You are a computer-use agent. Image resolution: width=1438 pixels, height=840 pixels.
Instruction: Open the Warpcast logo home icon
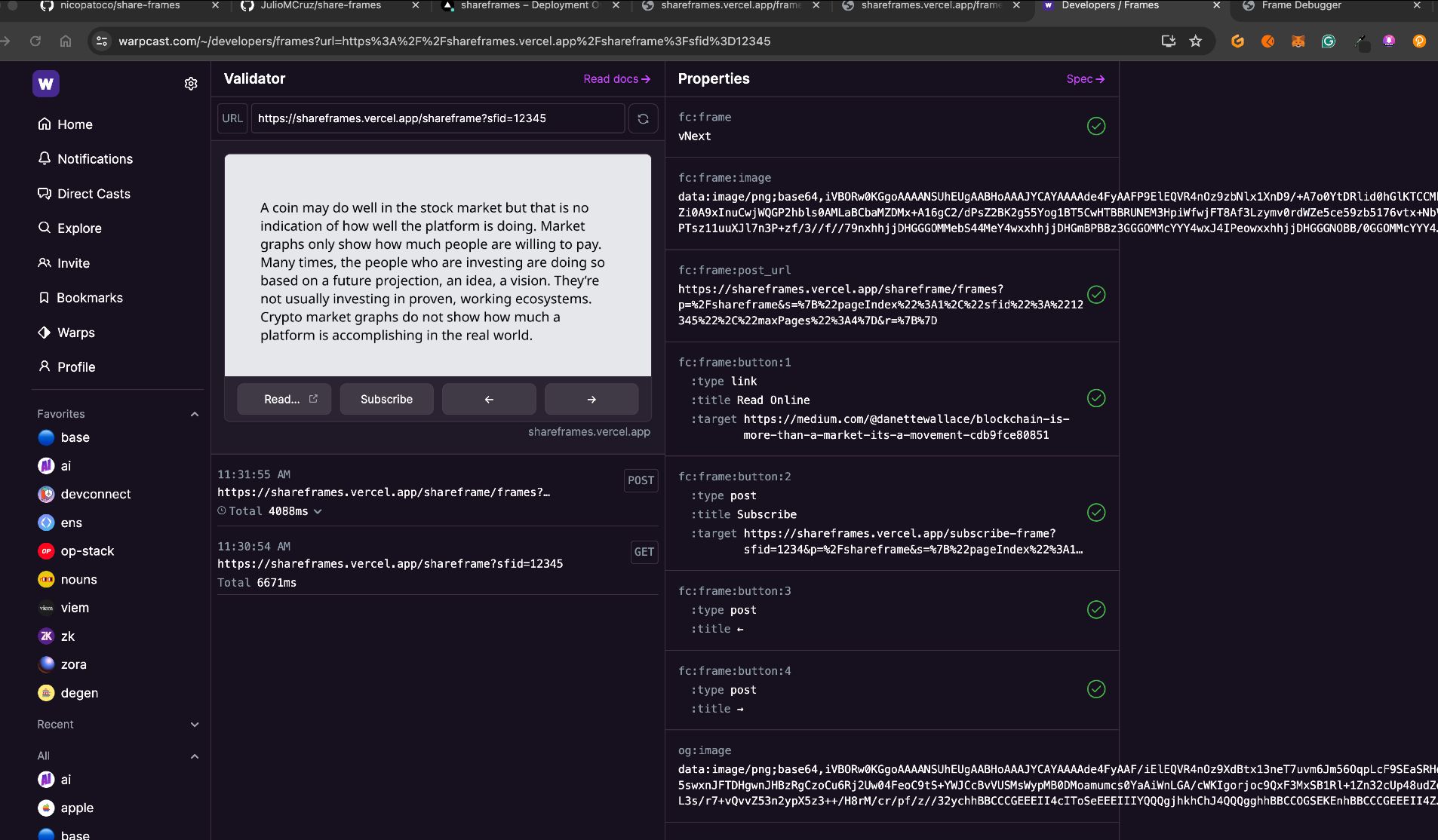(46, 84)
